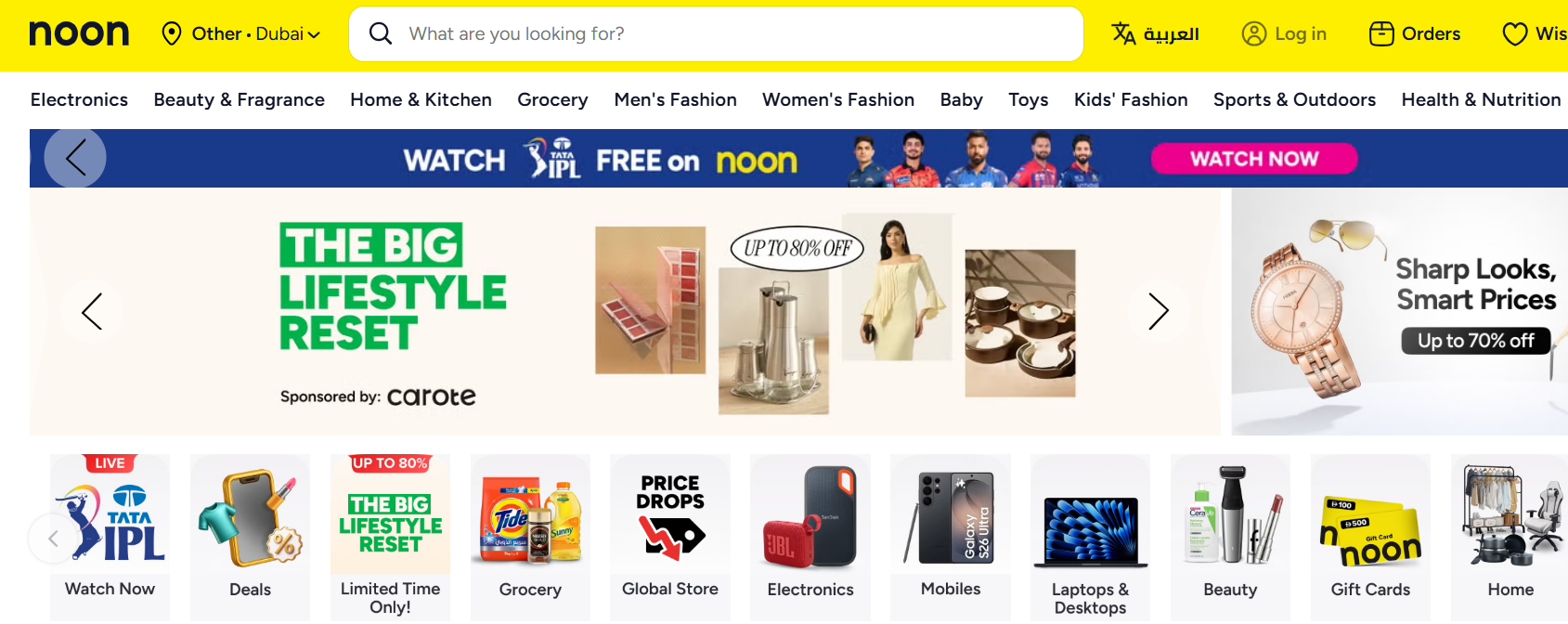Open the Gift Cards category thumbnail
1568x624 pixels.
(x=1370, y=536)
